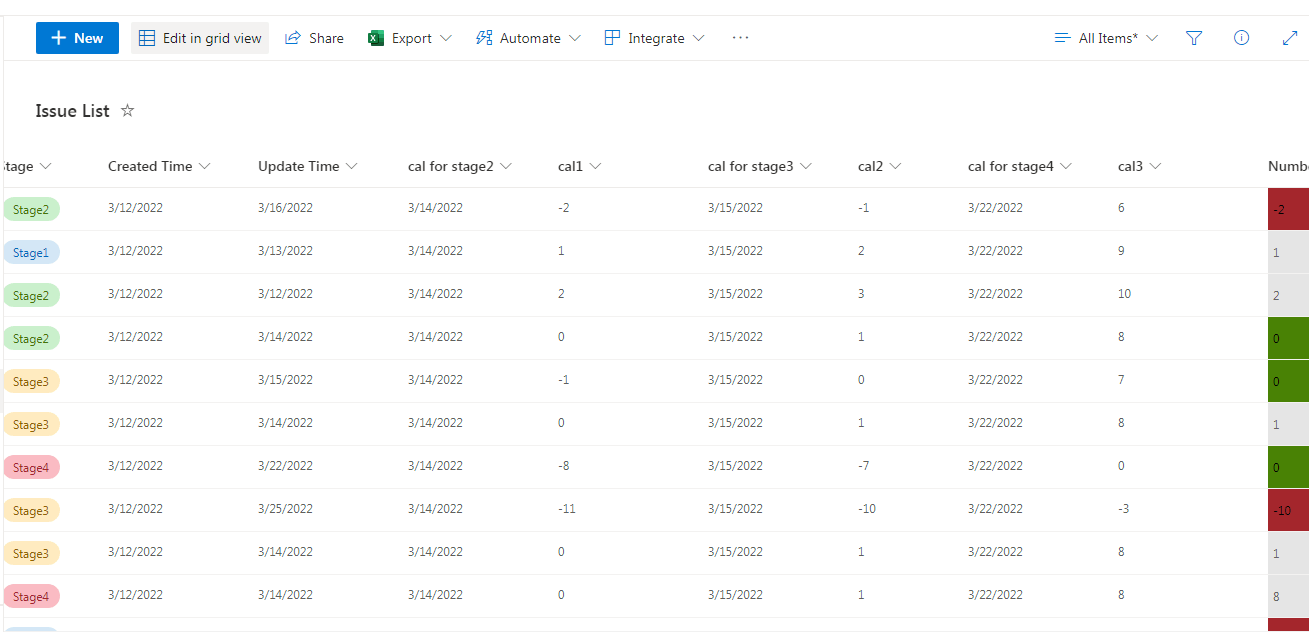Screen dimensions: 1309x632
Task: Open cal2 column header menu
Action: point(879,166)
